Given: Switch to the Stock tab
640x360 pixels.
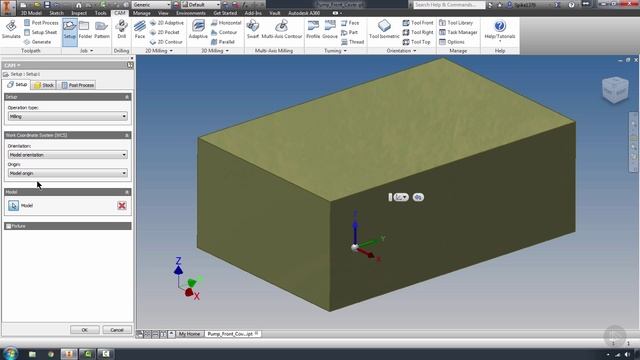Looking at the screenshot, I should click(x=44, y=85).
